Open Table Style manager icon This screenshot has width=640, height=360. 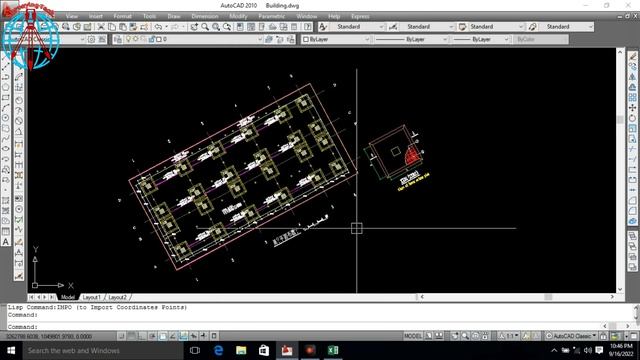point(462,27)
